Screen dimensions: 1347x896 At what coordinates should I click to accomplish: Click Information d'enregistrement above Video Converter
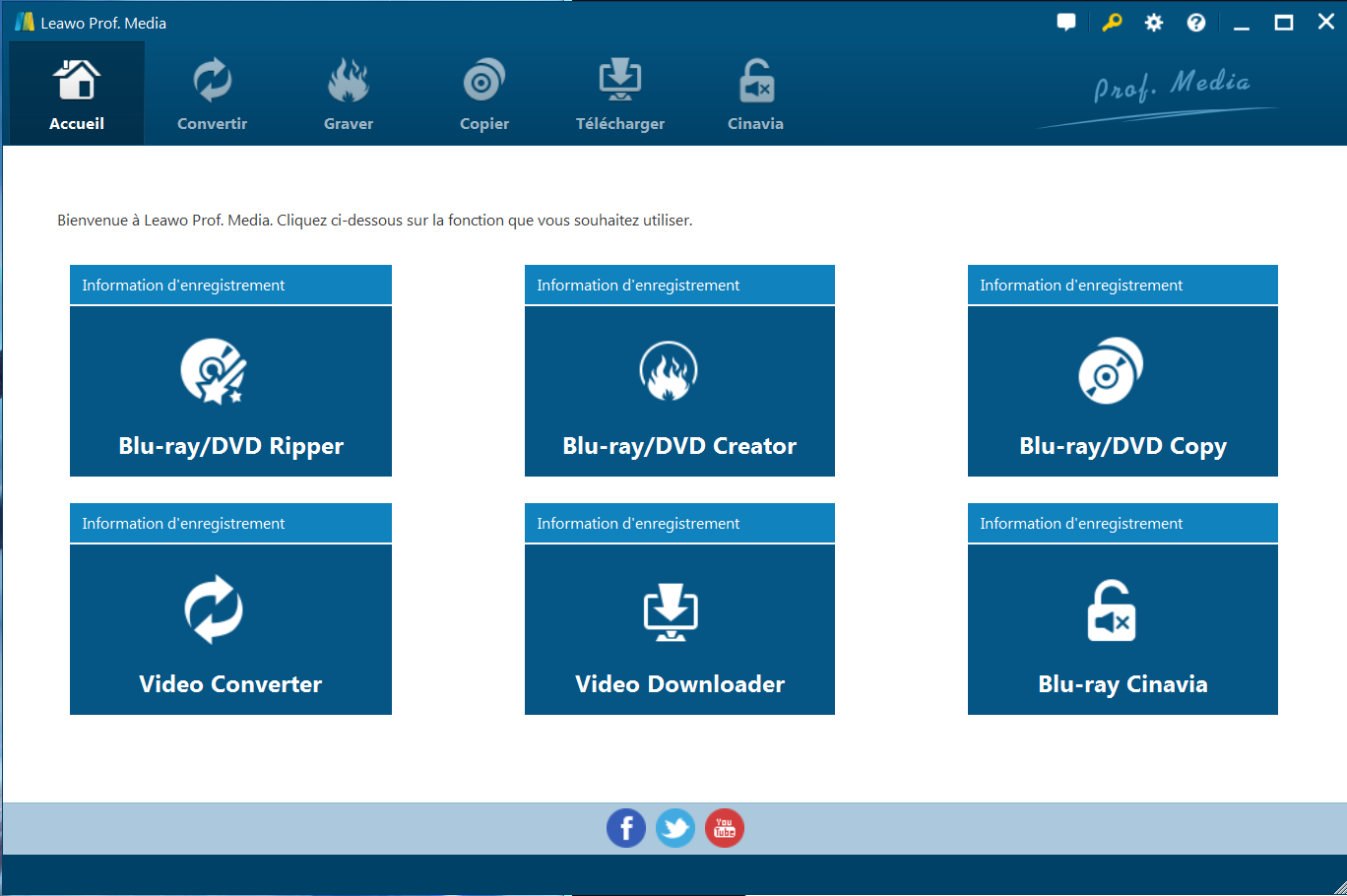pyautogui.click(x=183, y=524)
